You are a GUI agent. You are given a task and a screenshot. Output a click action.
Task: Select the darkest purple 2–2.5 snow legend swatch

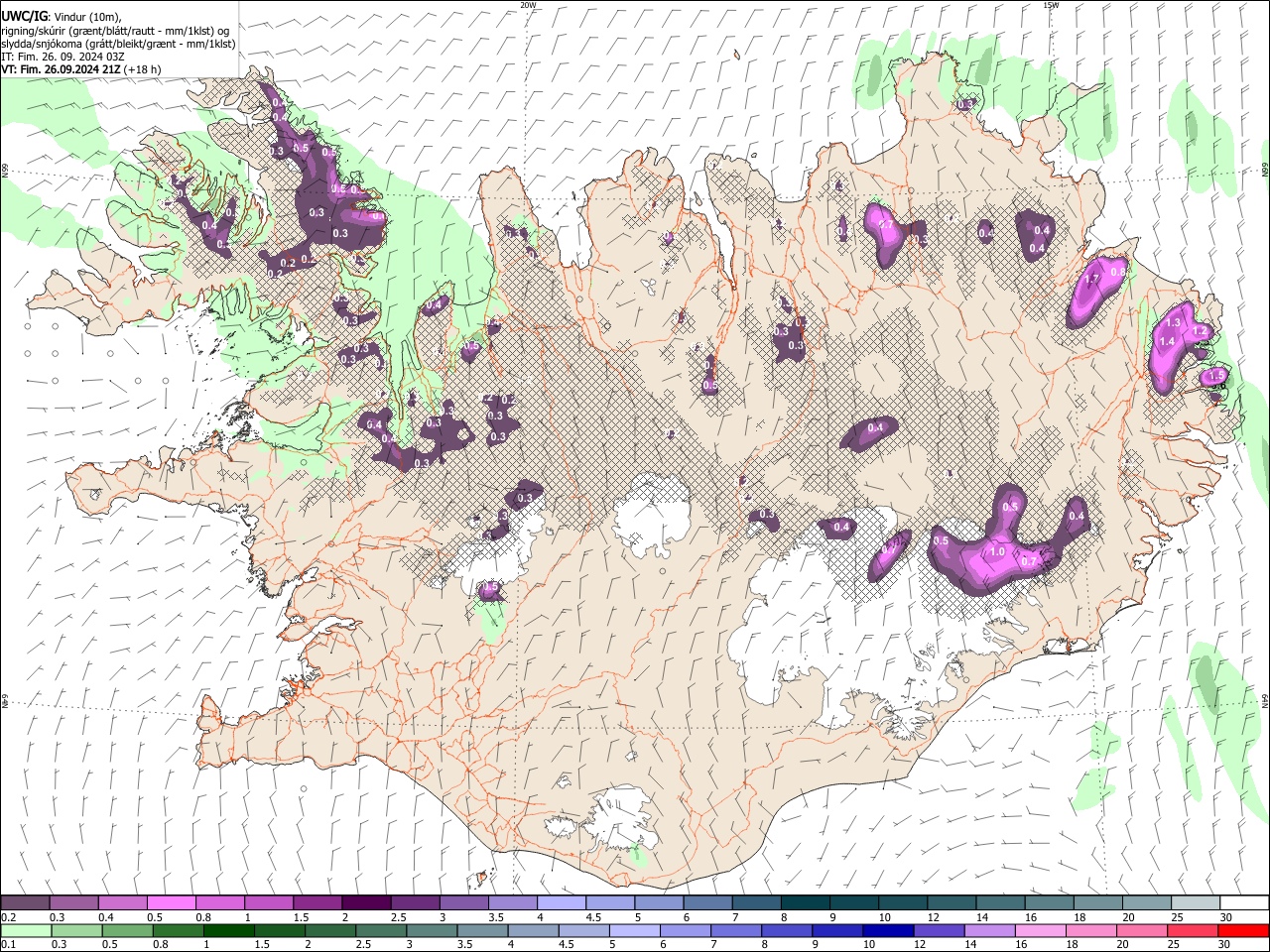point(366,902)
